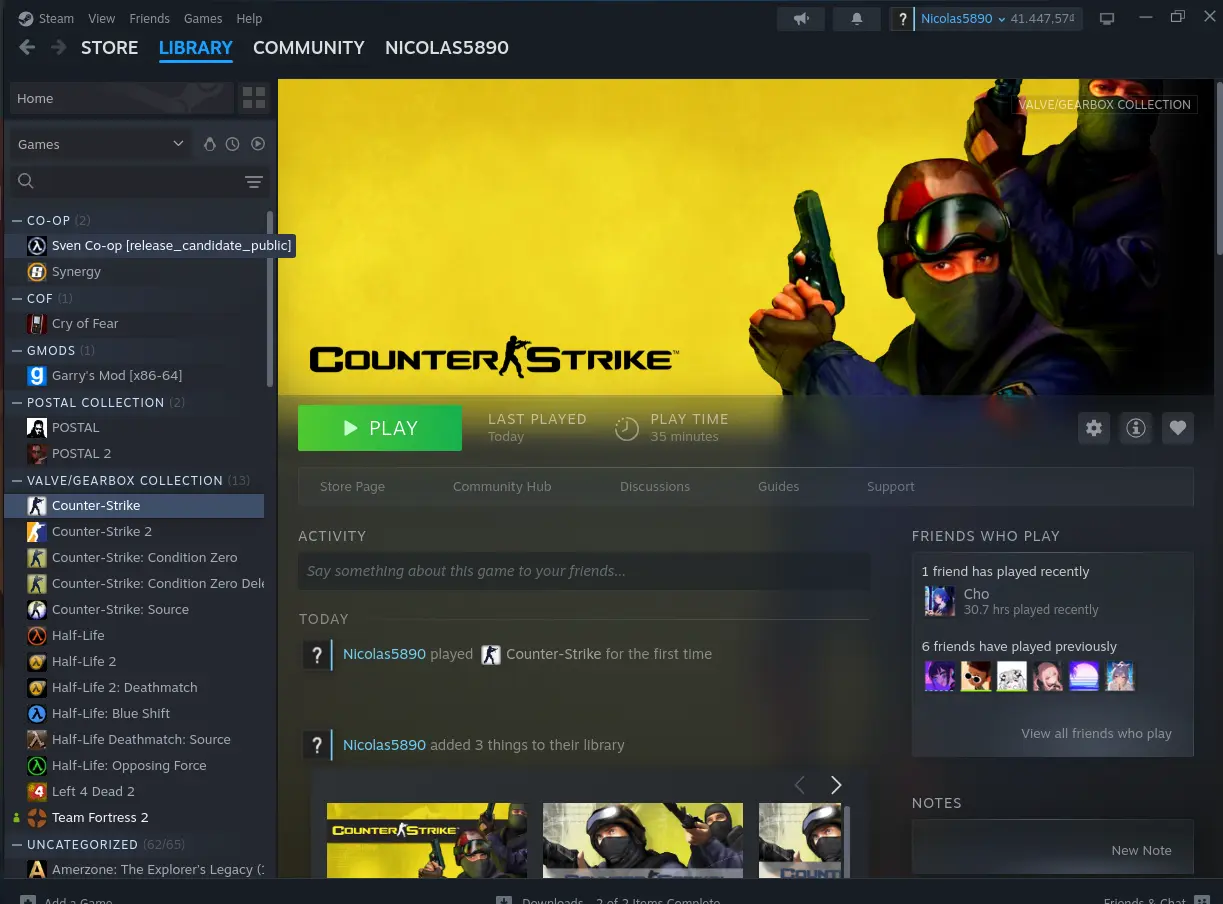Screen dimensions: 1223x904
Task: Switch library to grid collections view
Action: coord(254,98)
